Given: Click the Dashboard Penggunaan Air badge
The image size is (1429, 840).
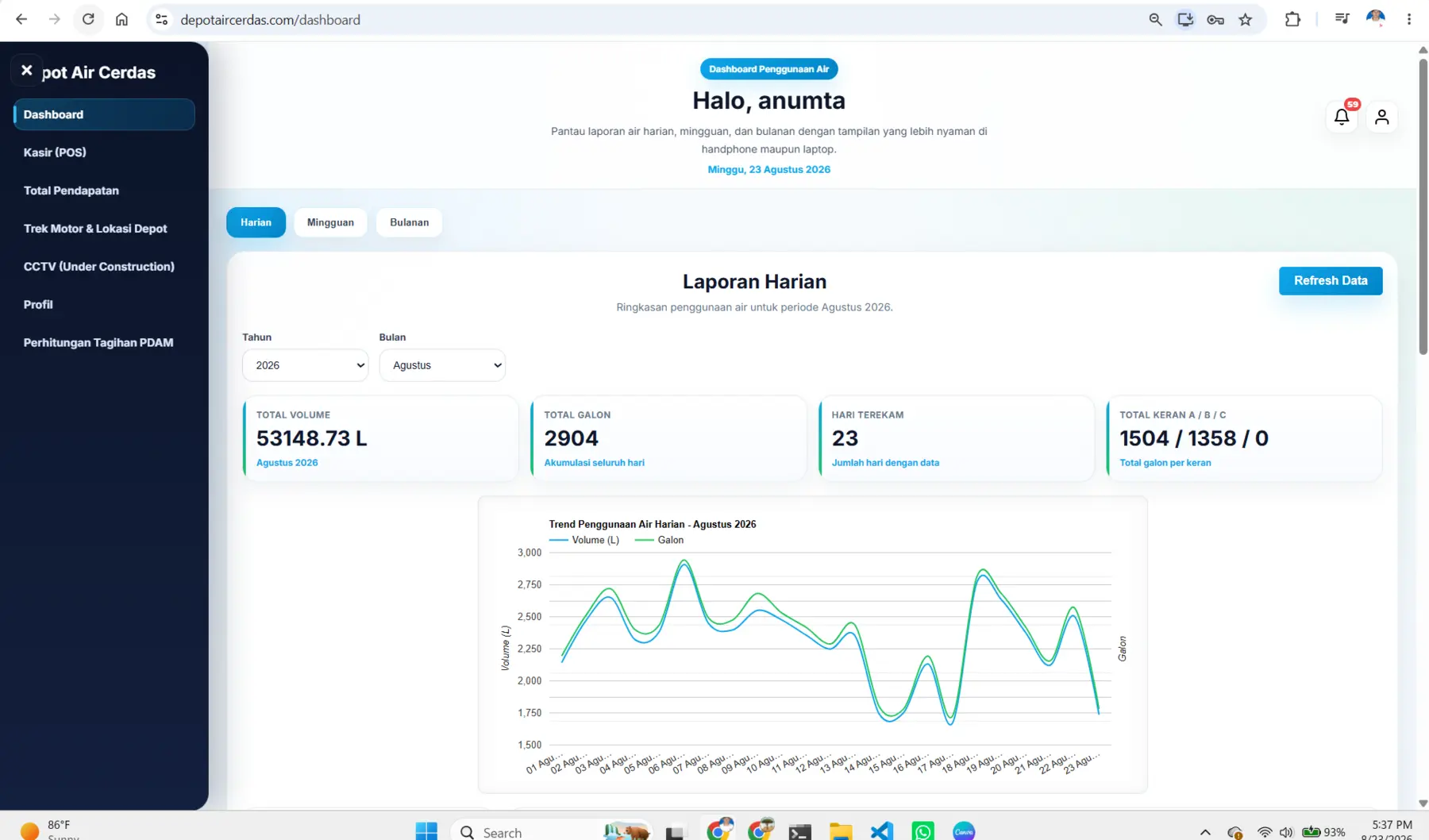Looking at the screenshot, I should pyautogui.click(x=768, y=69).
